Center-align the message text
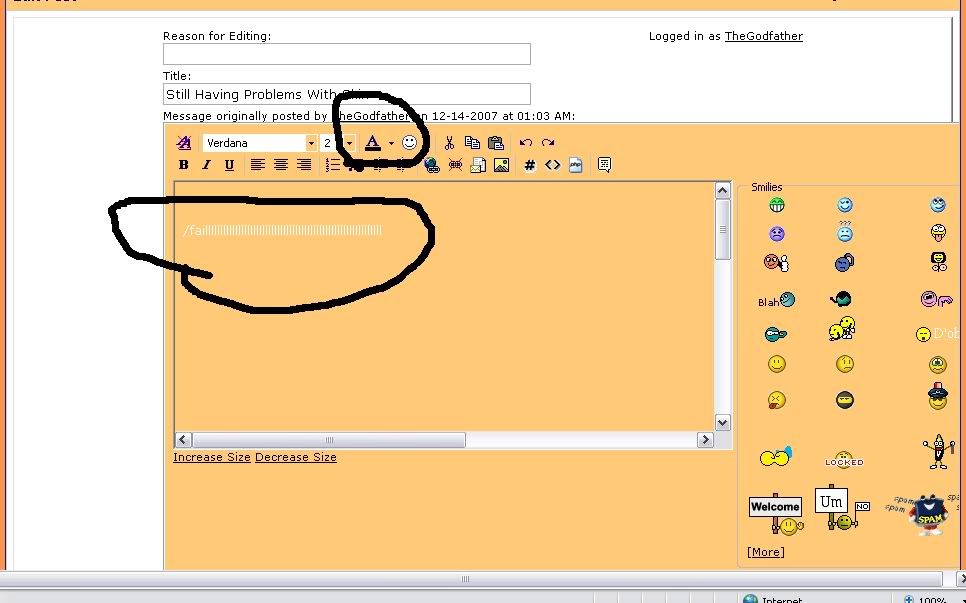 pos(281,165)
